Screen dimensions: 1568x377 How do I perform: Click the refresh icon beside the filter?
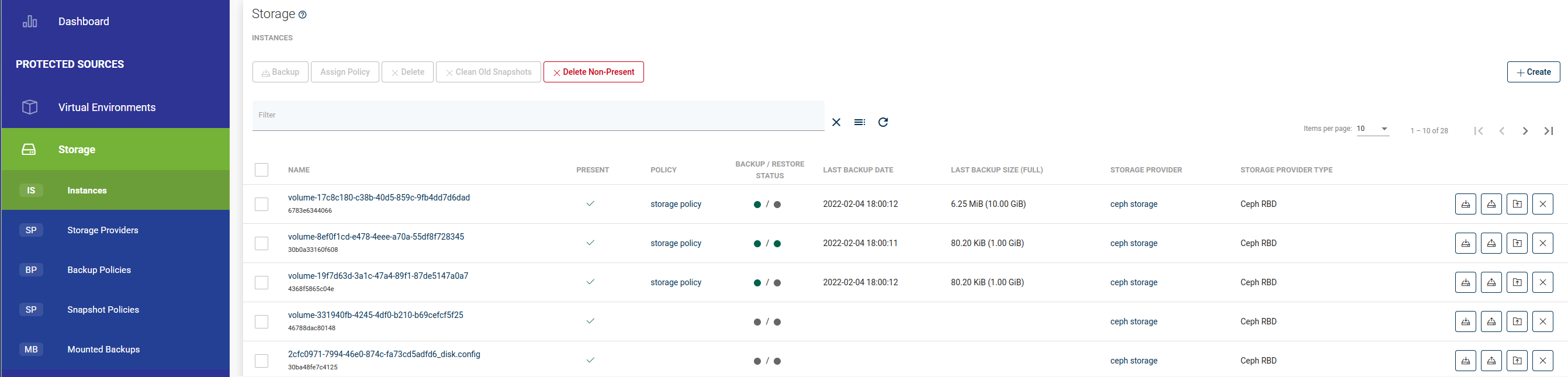882,122
